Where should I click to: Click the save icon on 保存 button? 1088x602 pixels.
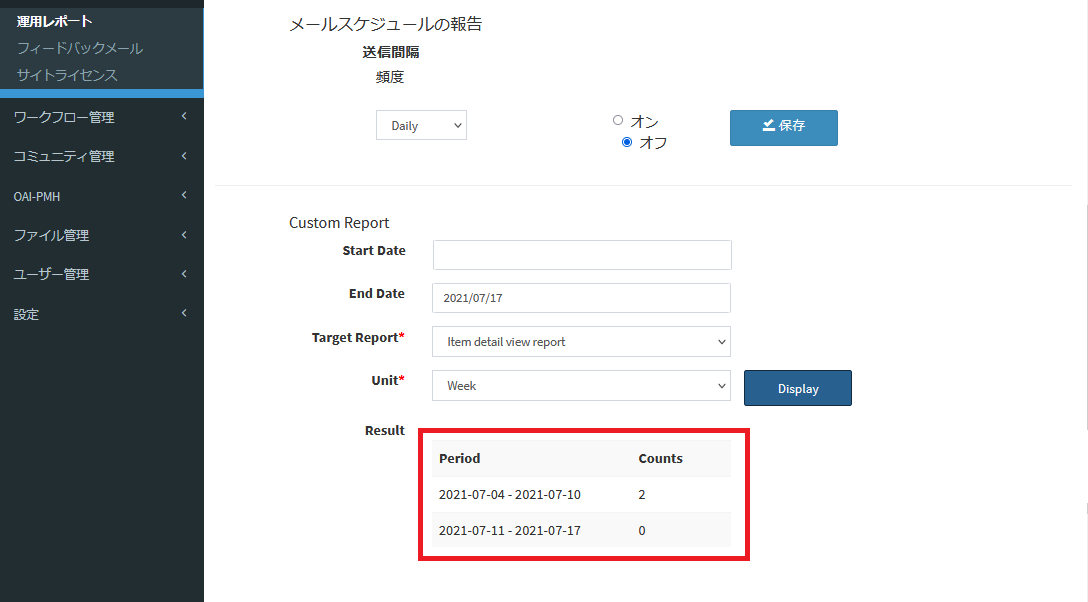768,126
